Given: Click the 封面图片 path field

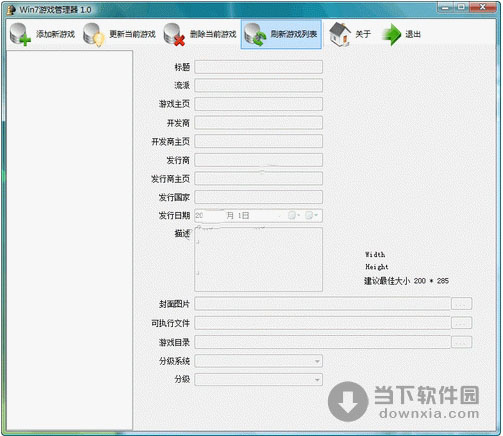Looking at the screenshot, I should point(322,304).
